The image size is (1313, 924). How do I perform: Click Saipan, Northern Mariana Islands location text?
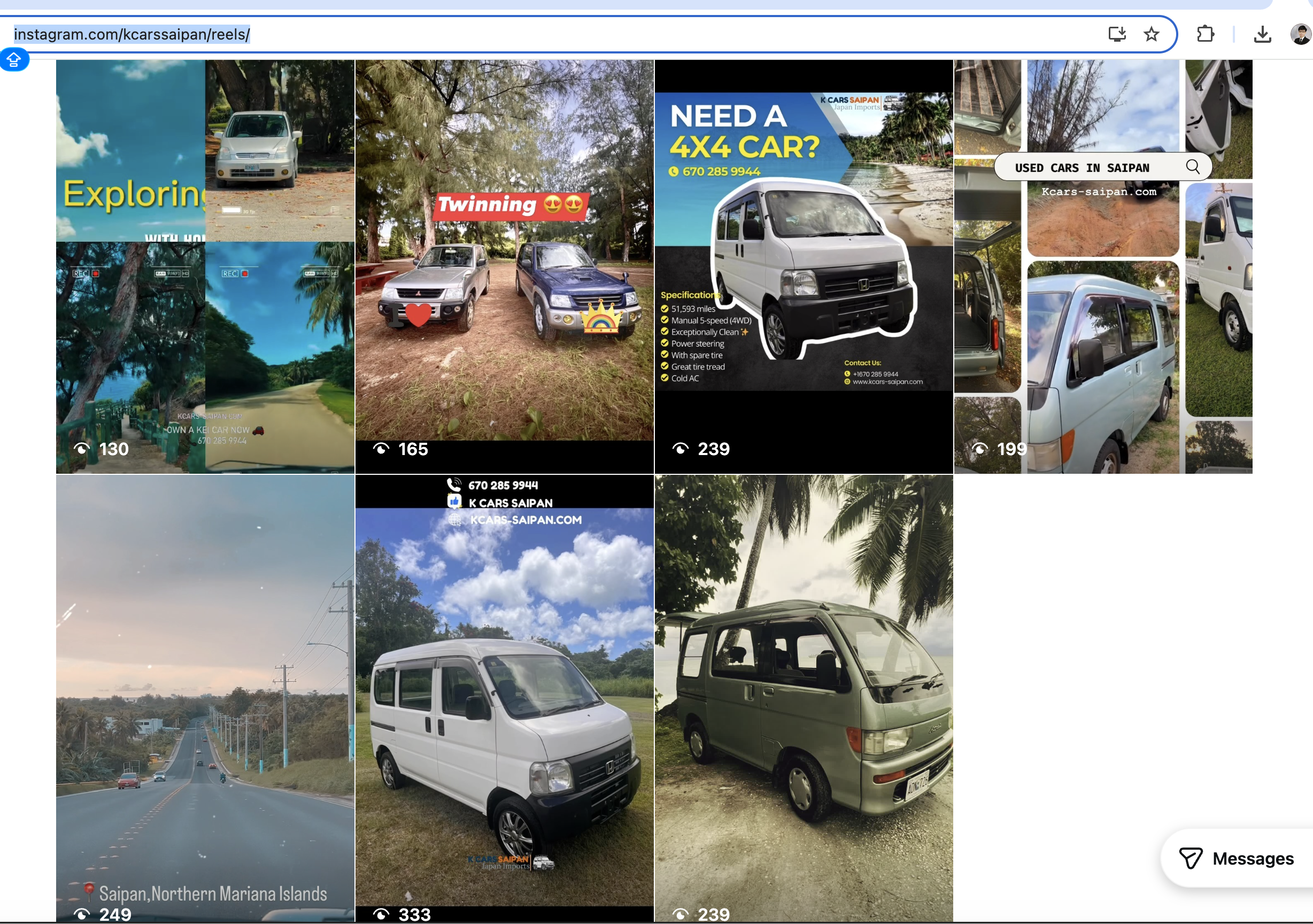point(213,894)
